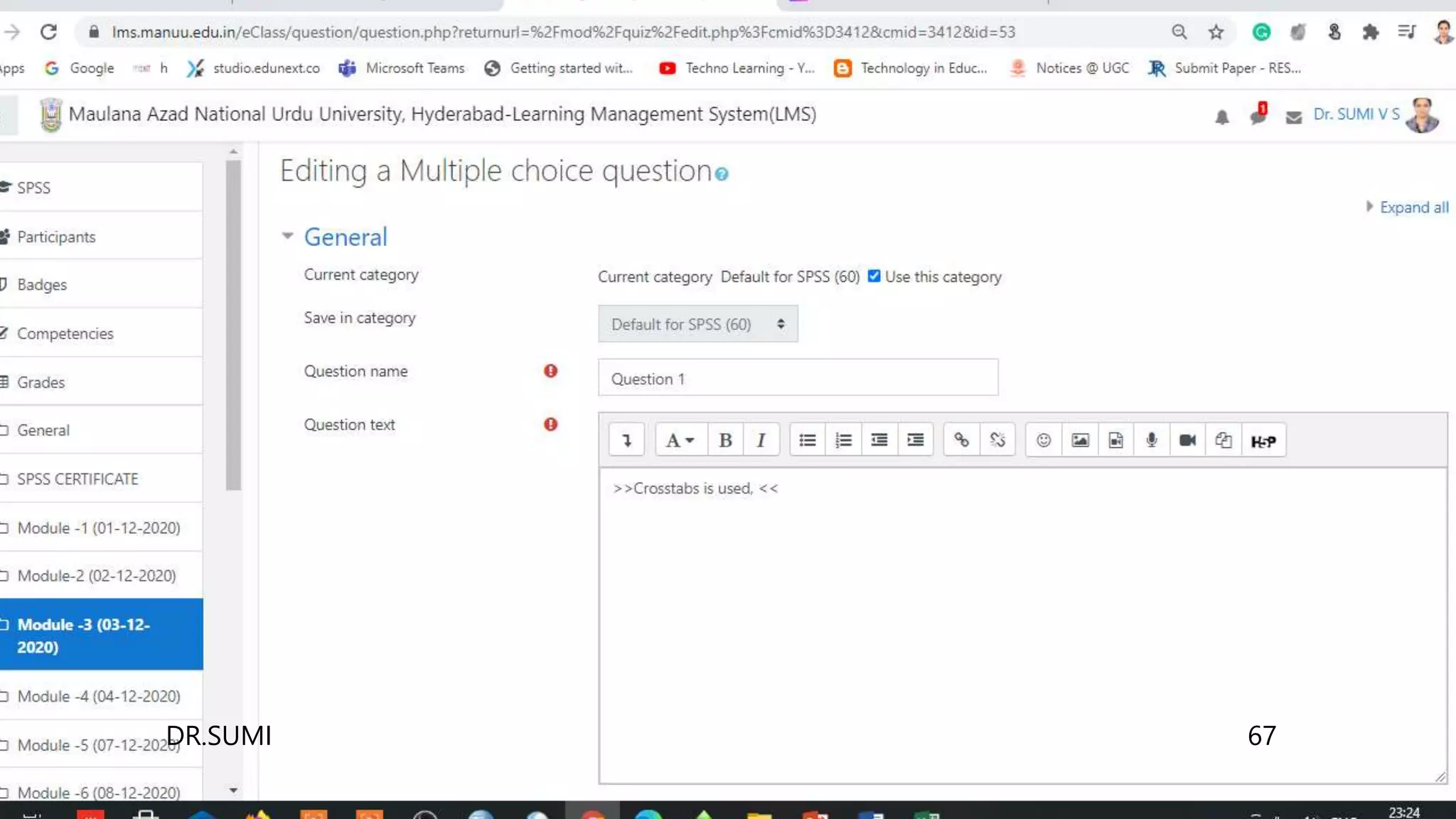Image resolution: width=1456 pixels, height=819 pixels.
Task: Open Dr. SUMI V S user menu
Action: pos(1356,114)
